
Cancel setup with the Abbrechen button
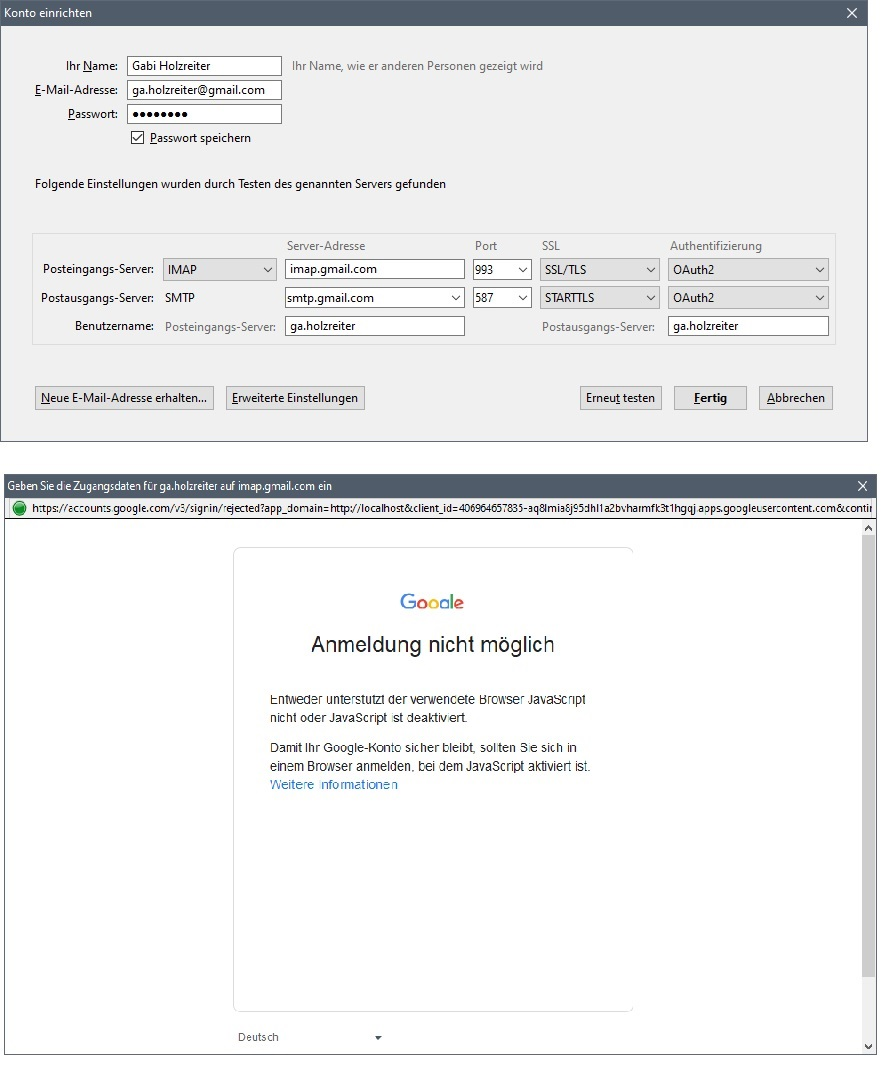pos(796,398)
